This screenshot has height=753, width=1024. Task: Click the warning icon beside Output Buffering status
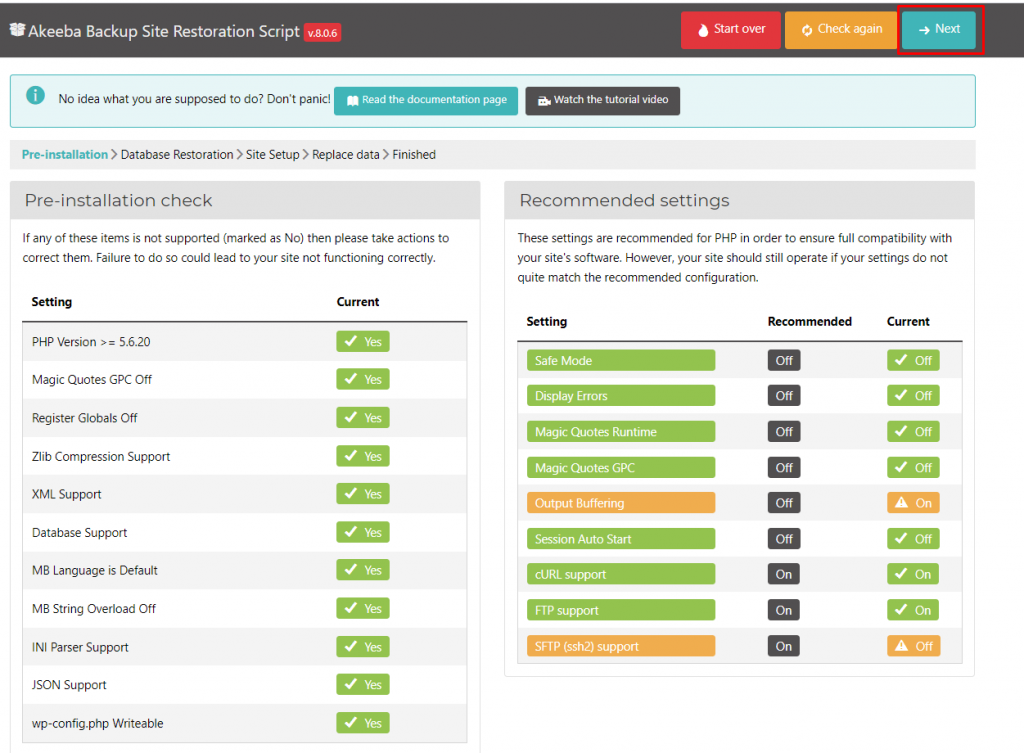click(901, 503)
